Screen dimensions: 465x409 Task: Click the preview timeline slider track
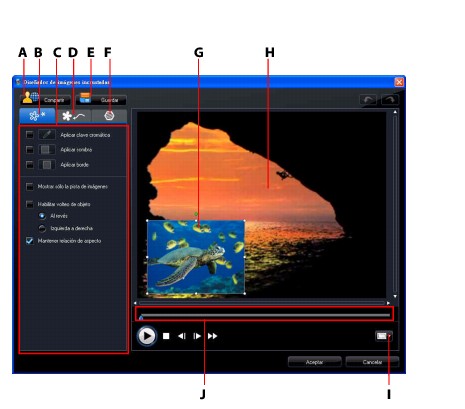[265, 315]
